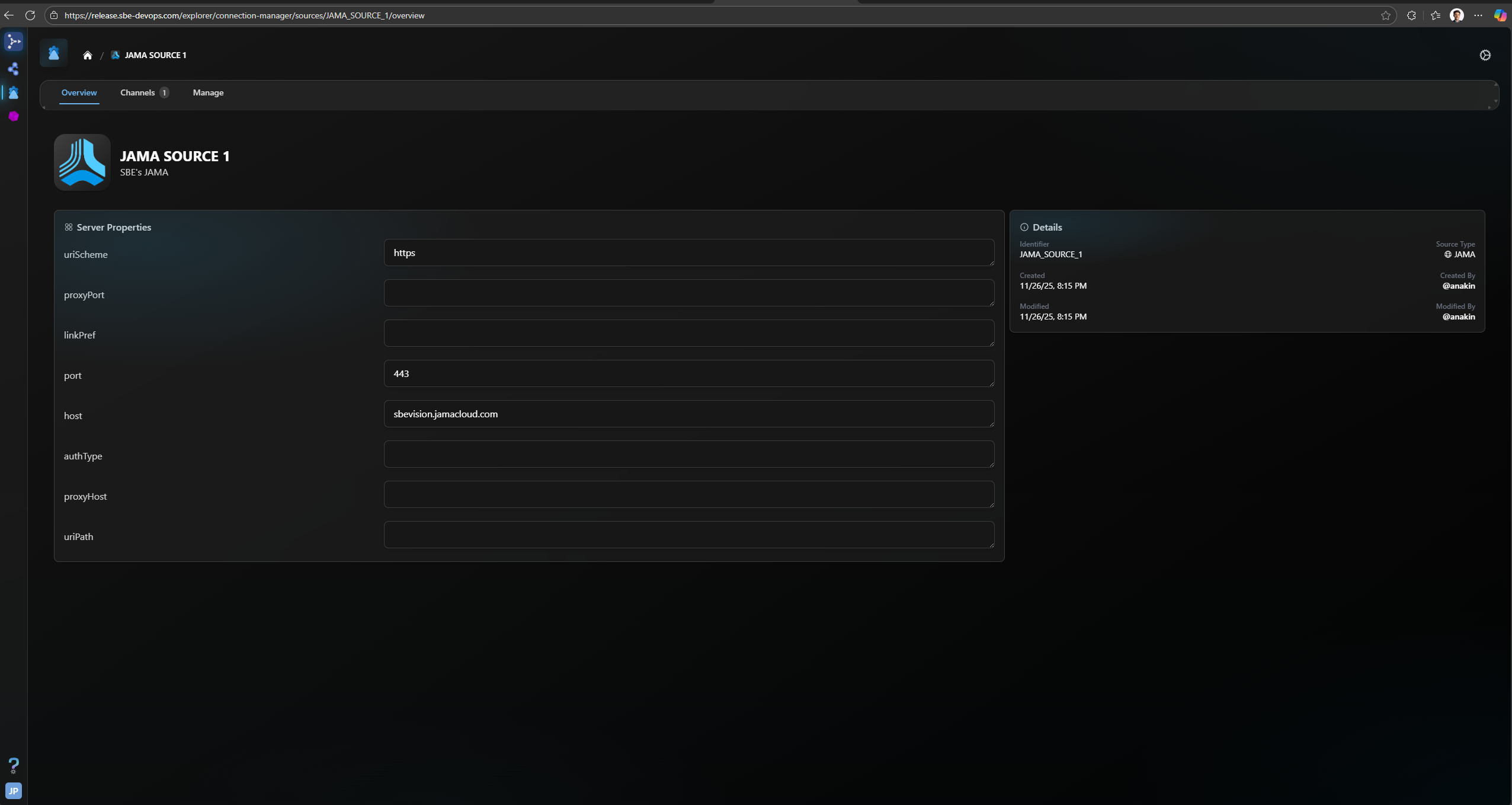Click the purple hexagon icon in the sidebar
This screenshot has width=1512, height=805.
(x=14, y=116)
